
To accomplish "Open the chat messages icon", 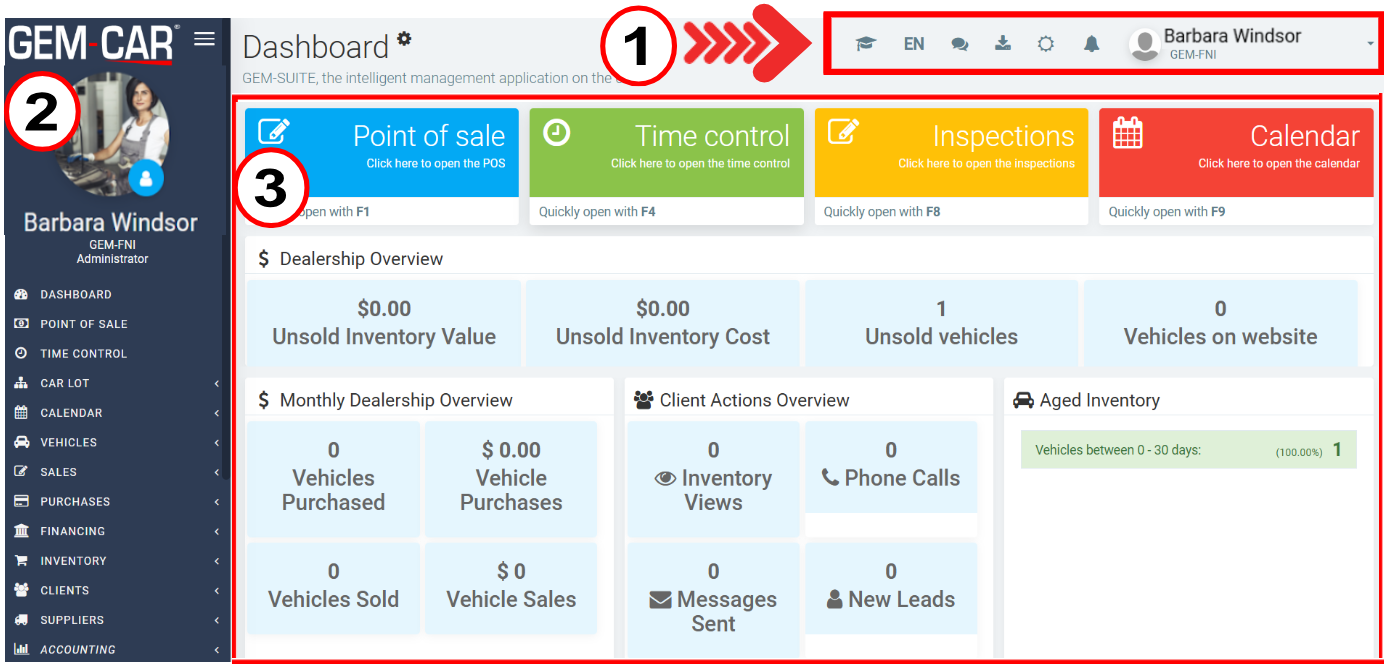I will [959, 44].
